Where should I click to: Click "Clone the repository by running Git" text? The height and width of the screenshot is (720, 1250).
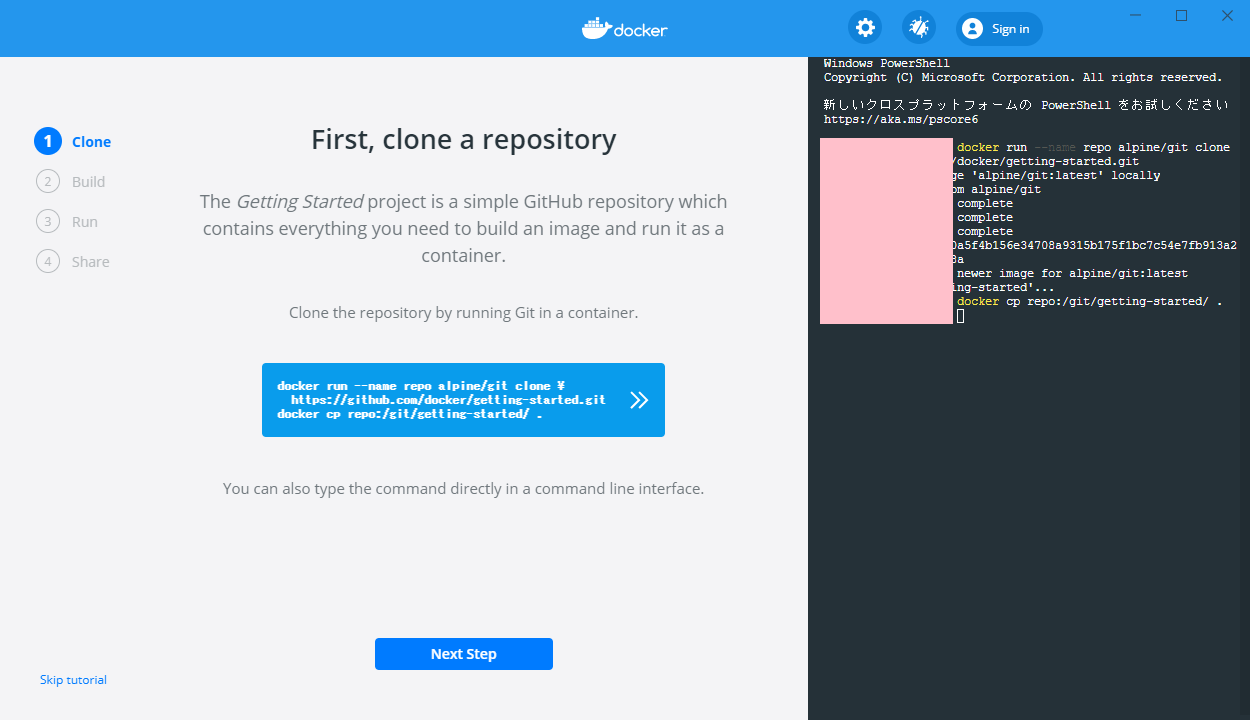tap(464, 313)
